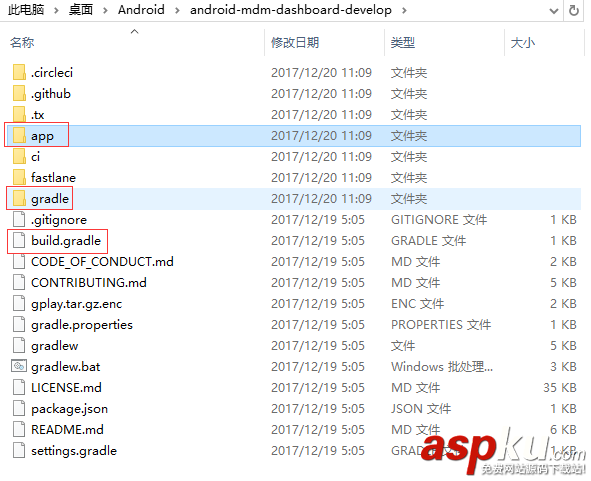Select the gradle.properties file name

coord(82,325)
